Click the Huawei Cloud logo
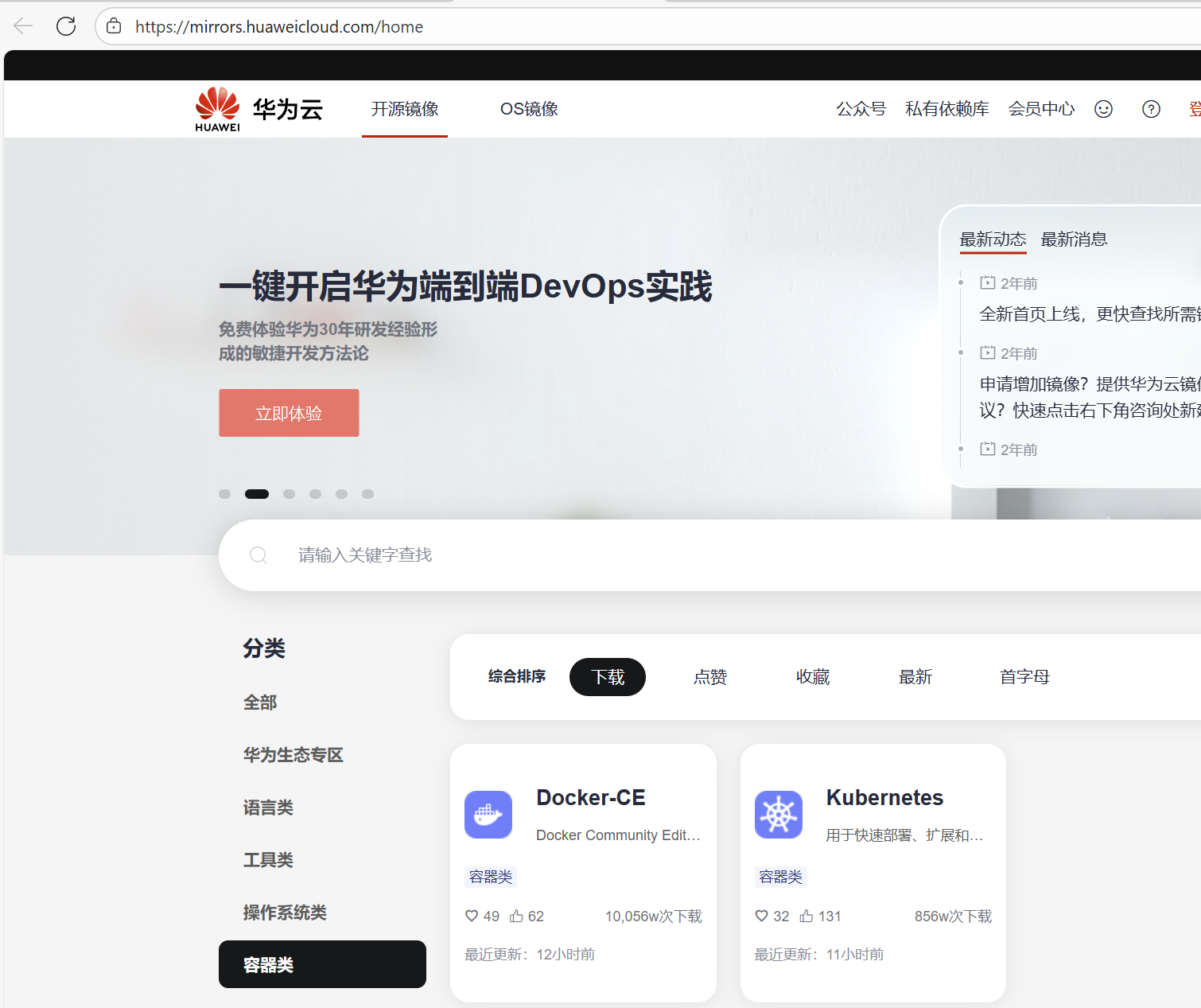Image resolution: width=1201 pixels, height=1008 pixels. point(258,109)
